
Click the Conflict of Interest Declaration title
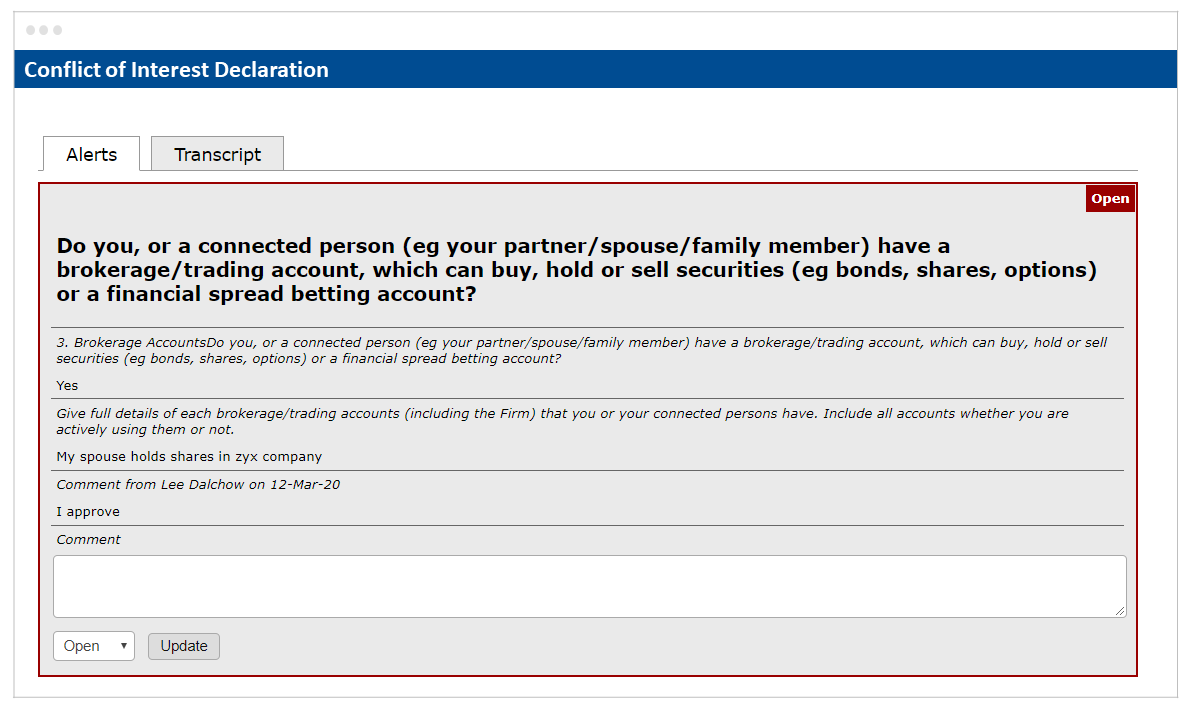pyautogui.click(x=177, y=70)
